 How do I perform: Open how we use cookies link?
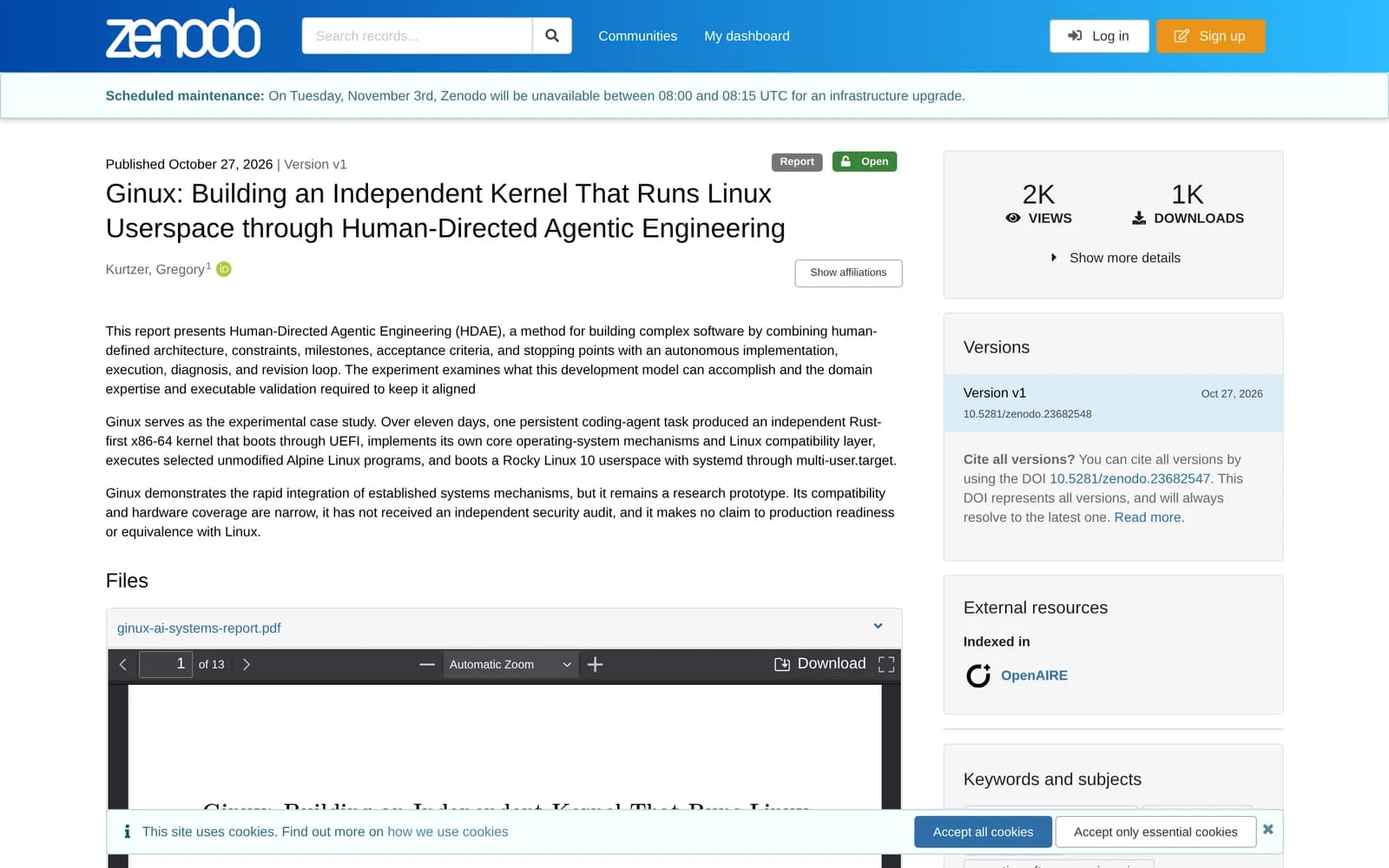tap(447, 832)
